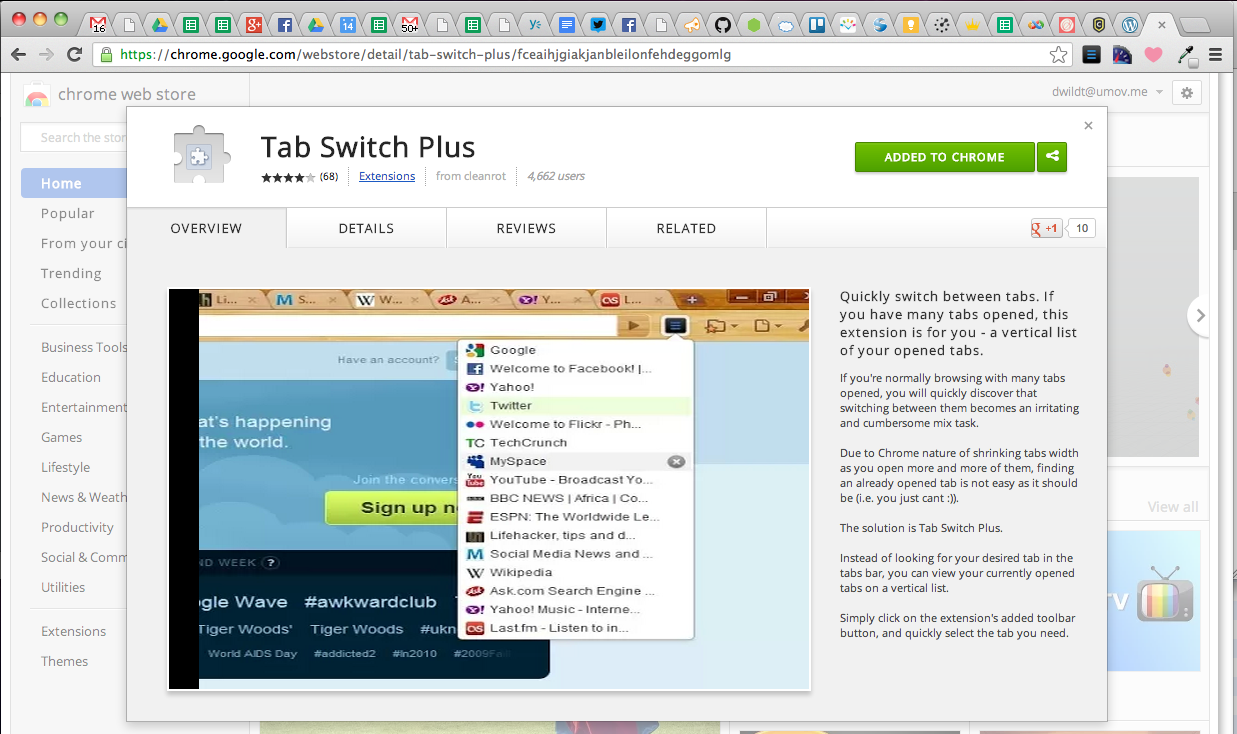Click the star rating for Tab Switch Plus
Viewport: 1237px width, 734px height.
pyautogui.click(x=288, y=177)
